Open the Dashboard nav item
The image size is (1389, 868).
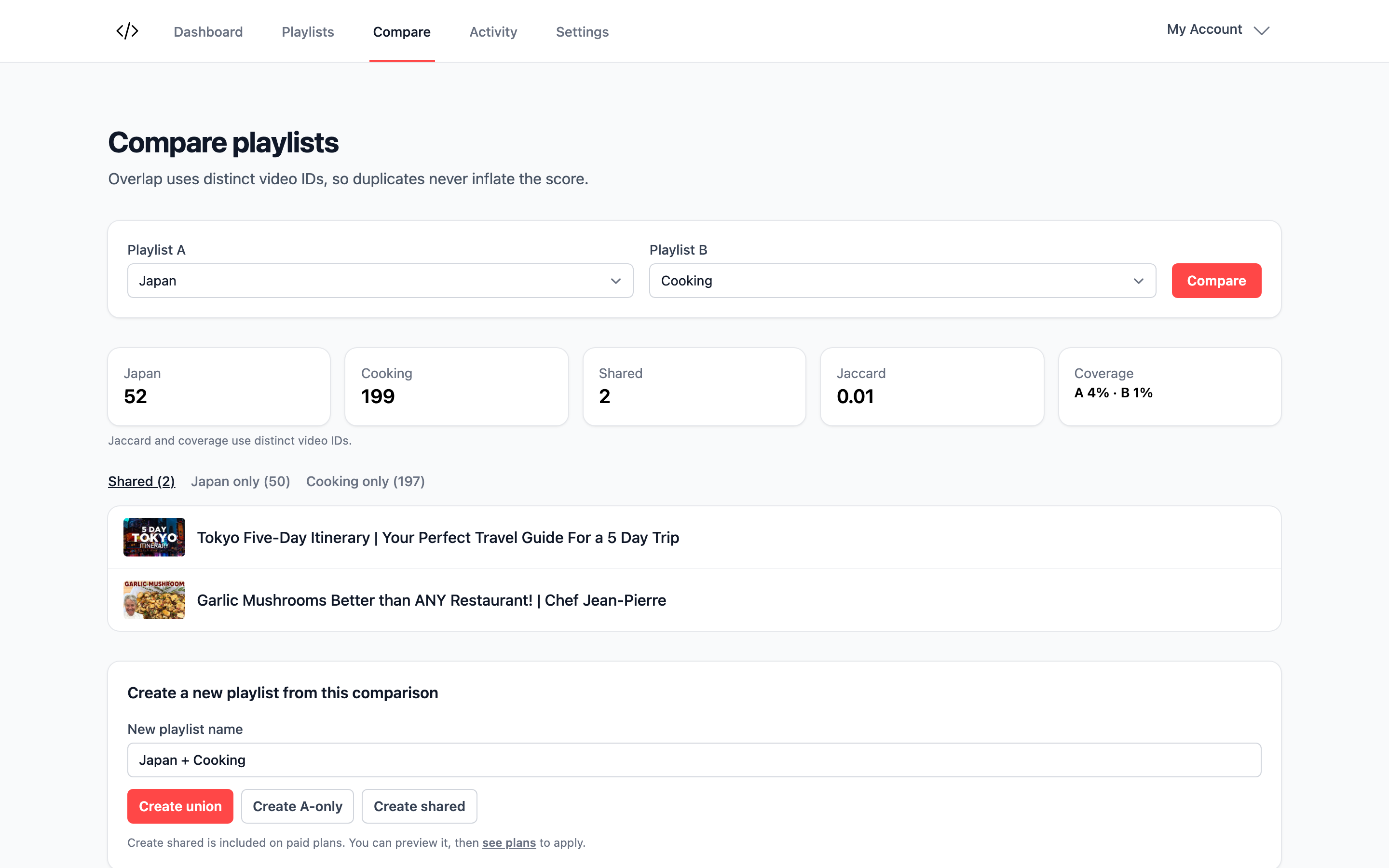(x=208, y=31)
